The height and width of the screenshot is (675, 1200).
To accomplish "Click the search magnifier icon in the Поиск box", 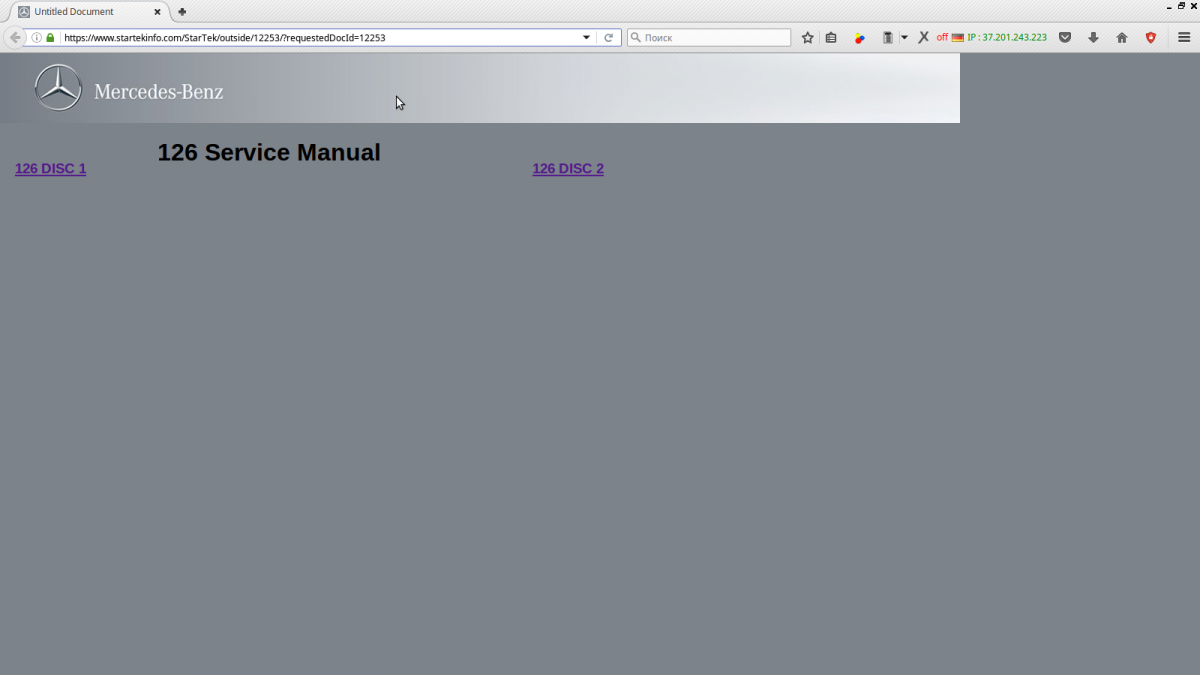I will 636,38.
